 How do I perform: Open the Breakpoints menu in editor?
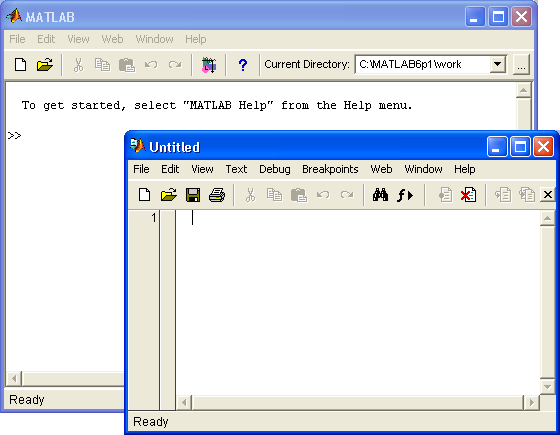(330, 169)
